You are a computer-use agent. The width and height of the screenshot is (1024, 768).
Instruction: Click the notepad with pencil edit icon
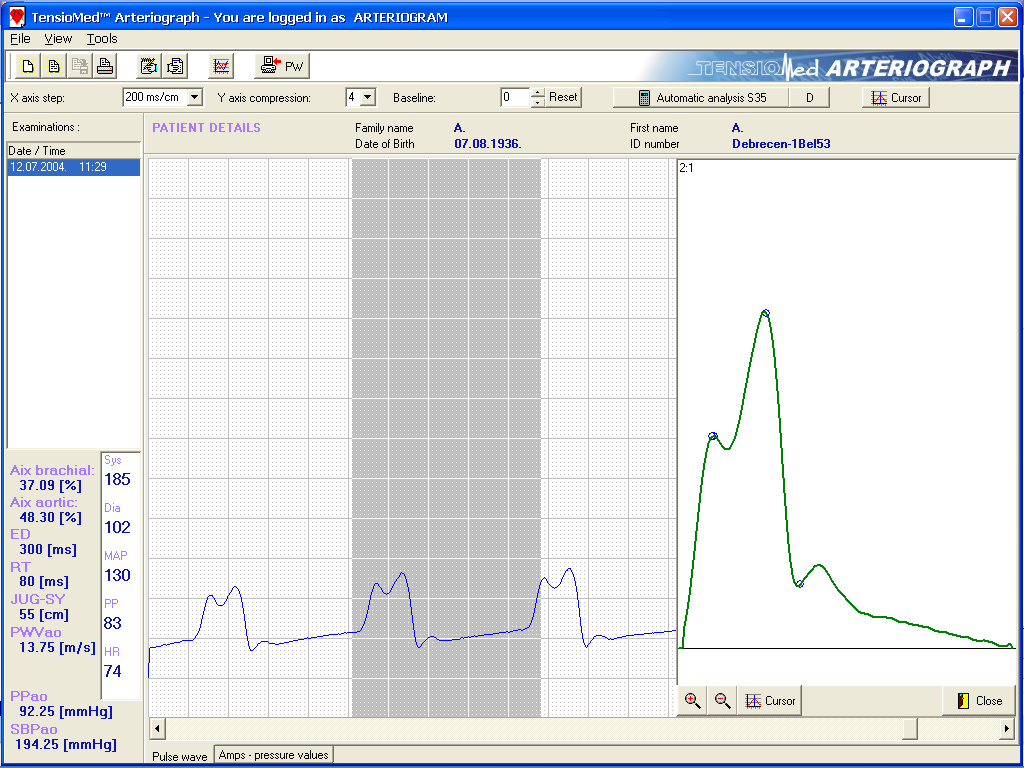(150, 66)
